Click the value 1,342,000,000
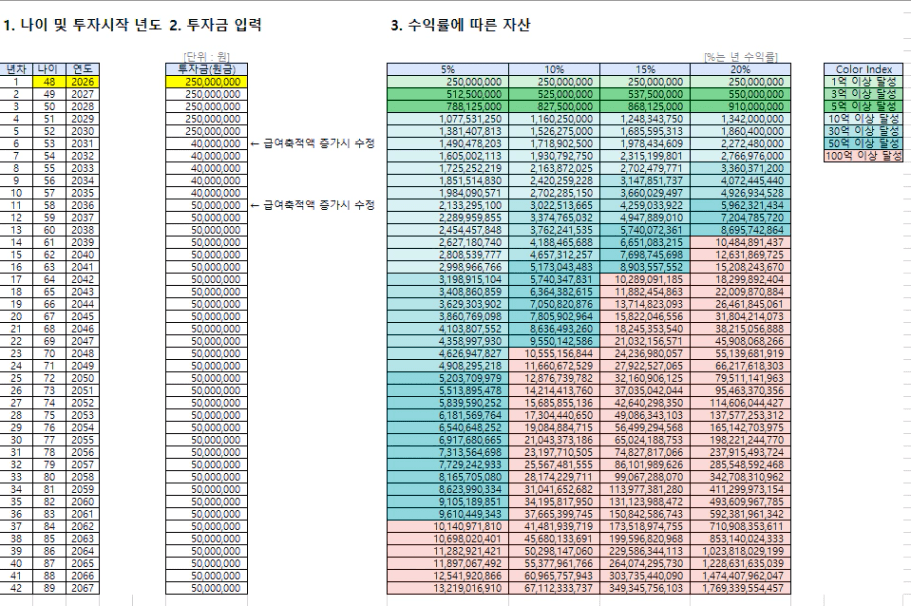The height and width of the screenshot is (606, 911). click(741, 119)
